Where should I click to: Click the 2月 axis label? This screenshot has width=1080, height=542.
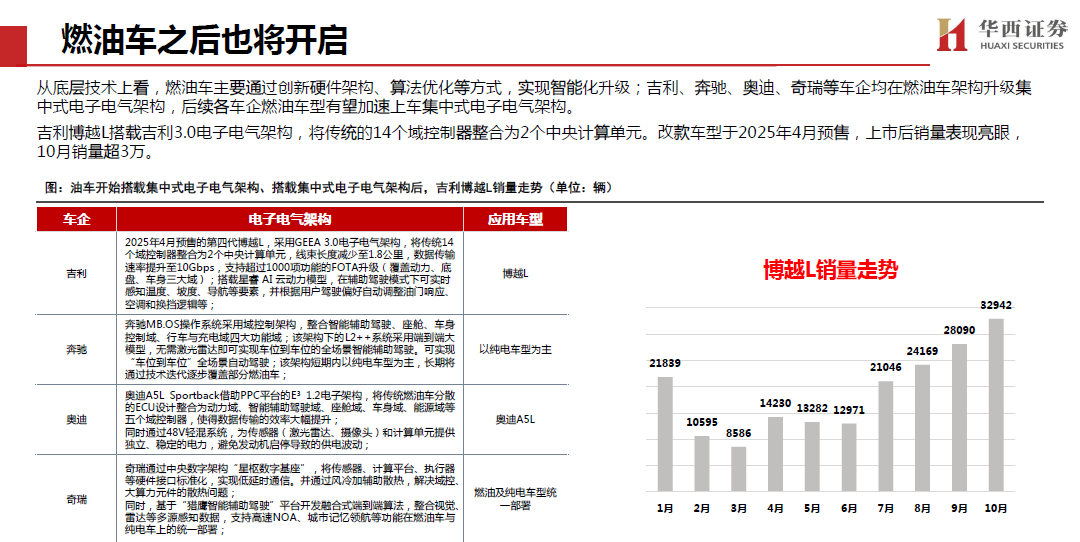702,508
